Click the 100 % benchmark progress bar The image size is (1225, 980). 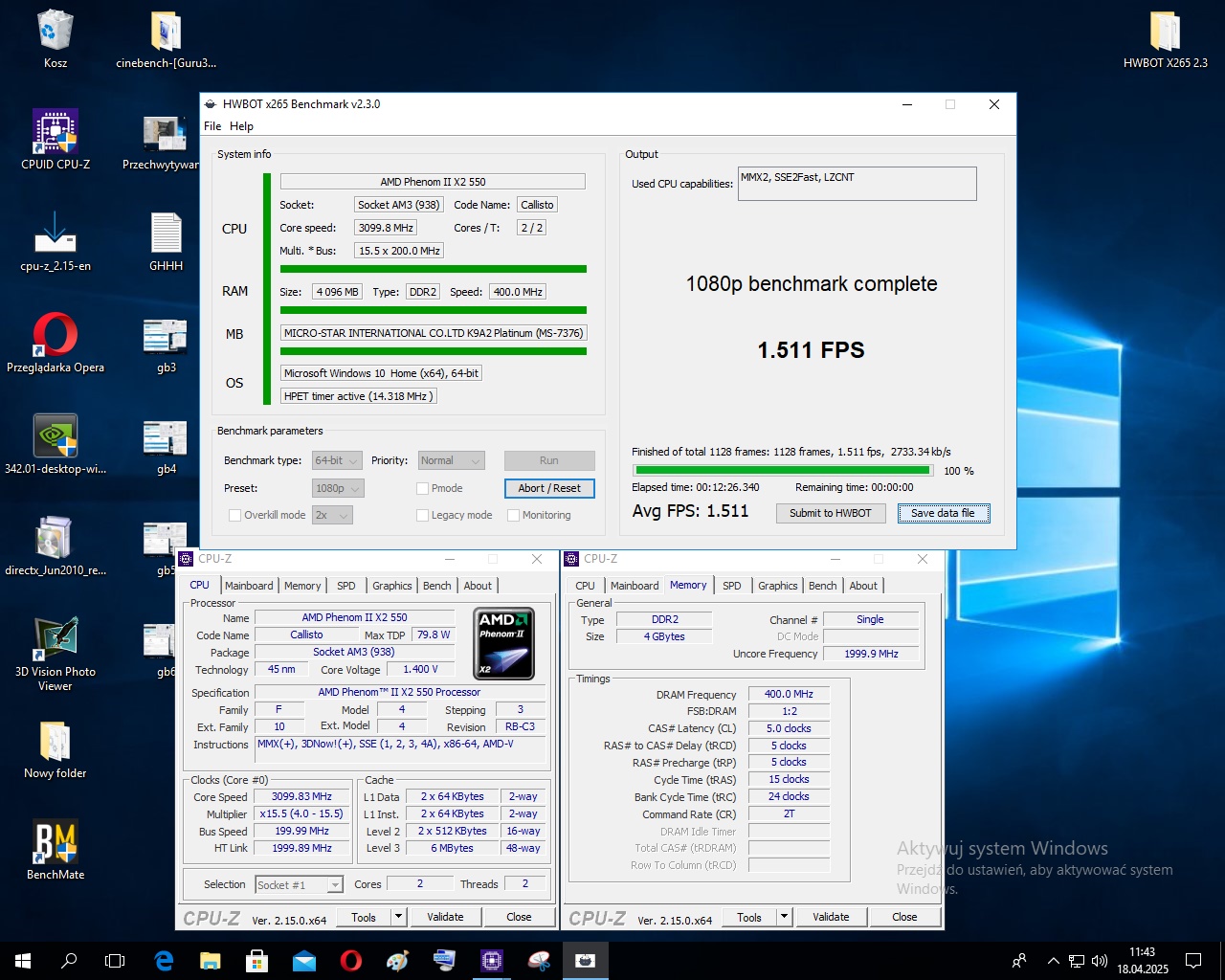(783, 470)
